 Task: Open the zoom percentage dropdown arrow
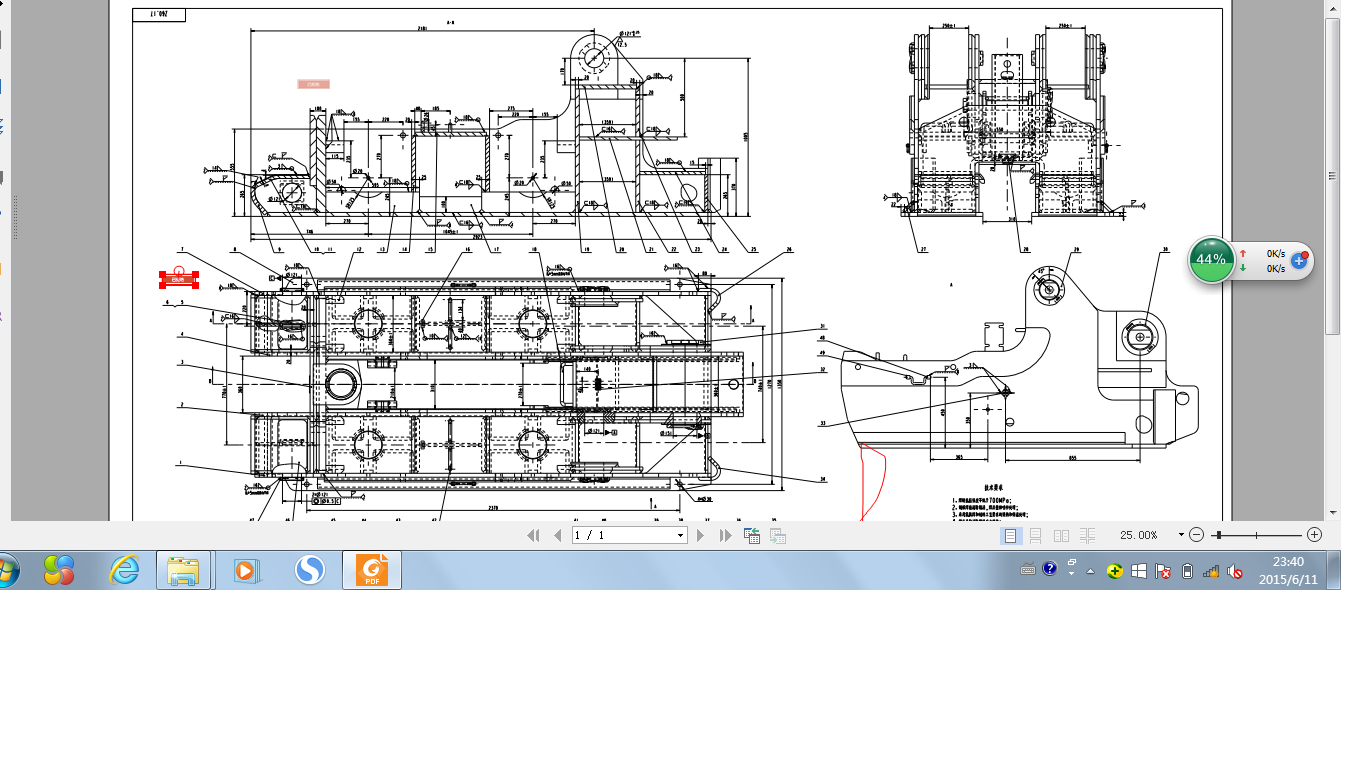tap(1181, 535)
